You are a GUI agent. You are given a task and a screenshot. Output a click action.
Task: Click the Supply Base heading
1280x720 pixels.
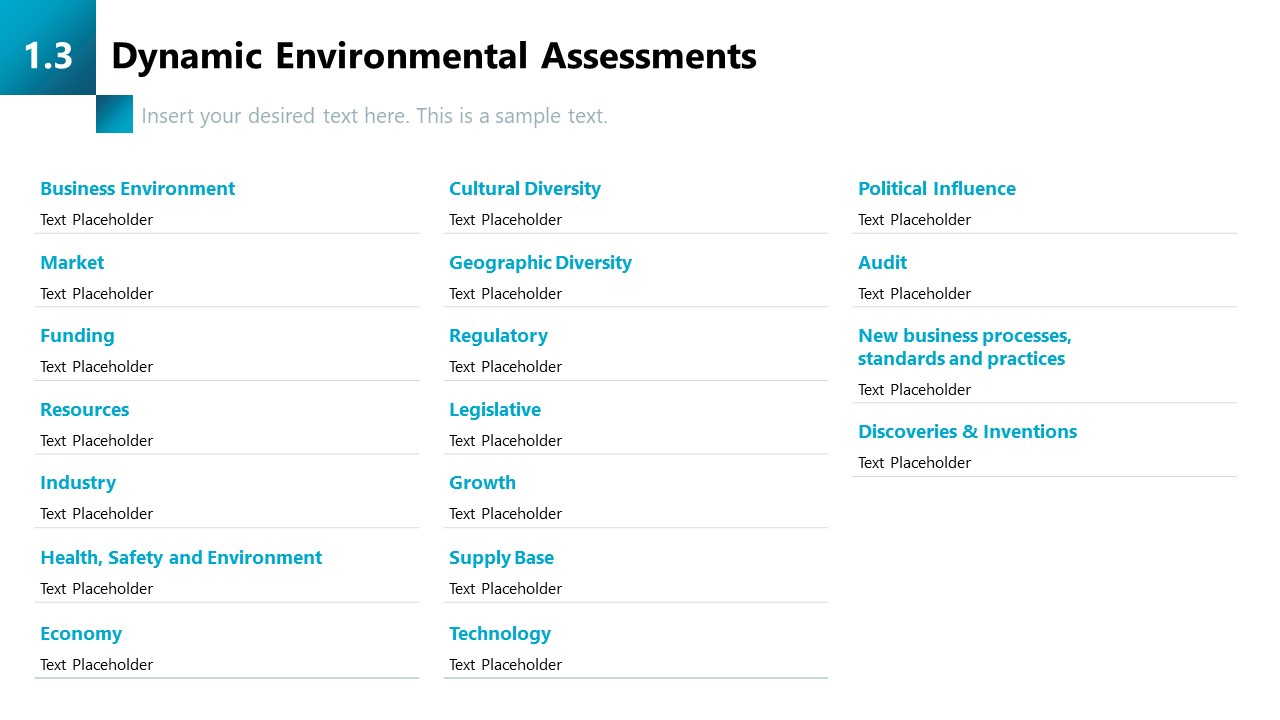(501, 558)
